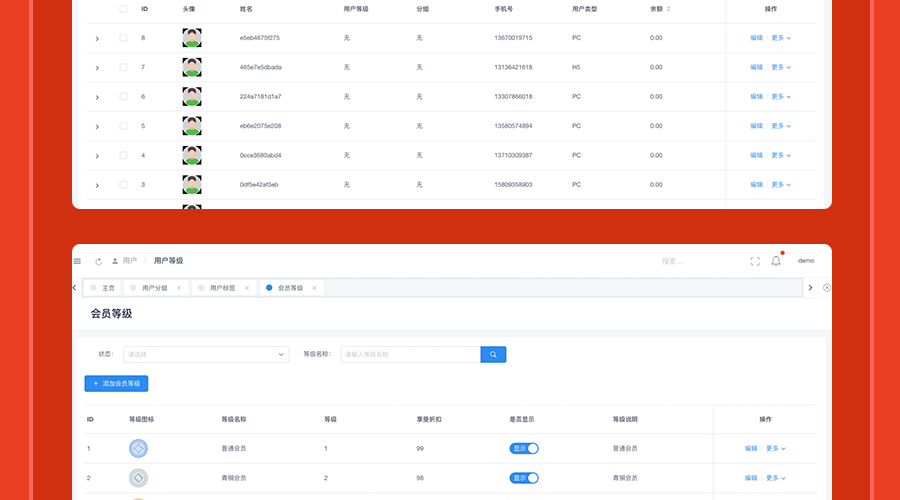
Task: Check the row for user ID 3
Action: click(123, 184)
